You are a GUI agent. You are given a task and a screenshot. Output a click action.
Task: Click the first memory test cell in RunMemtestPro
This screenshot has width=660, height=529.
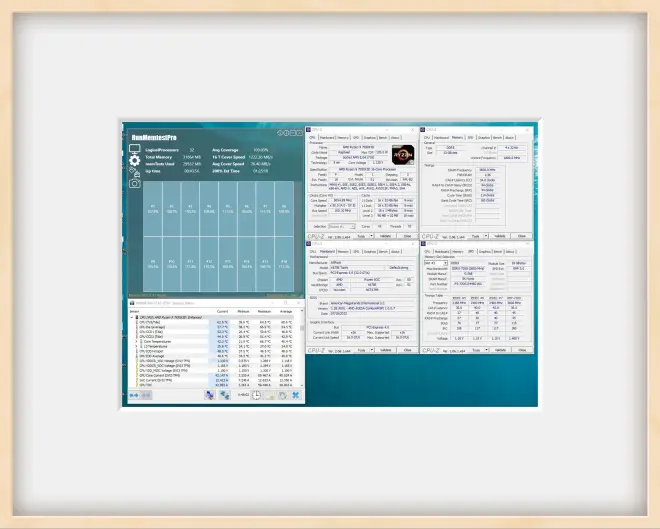pos(153,210)
